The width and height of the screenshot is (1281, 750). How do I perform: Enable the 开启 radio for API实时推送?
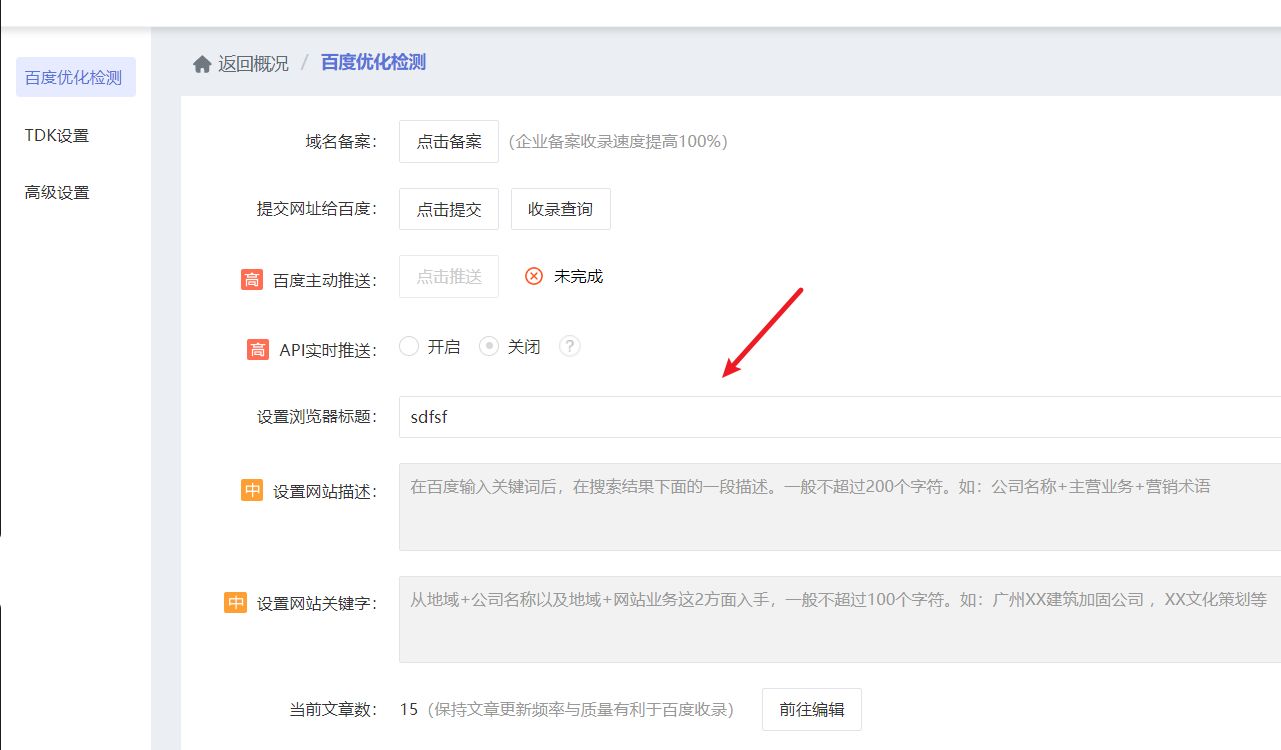409,346
